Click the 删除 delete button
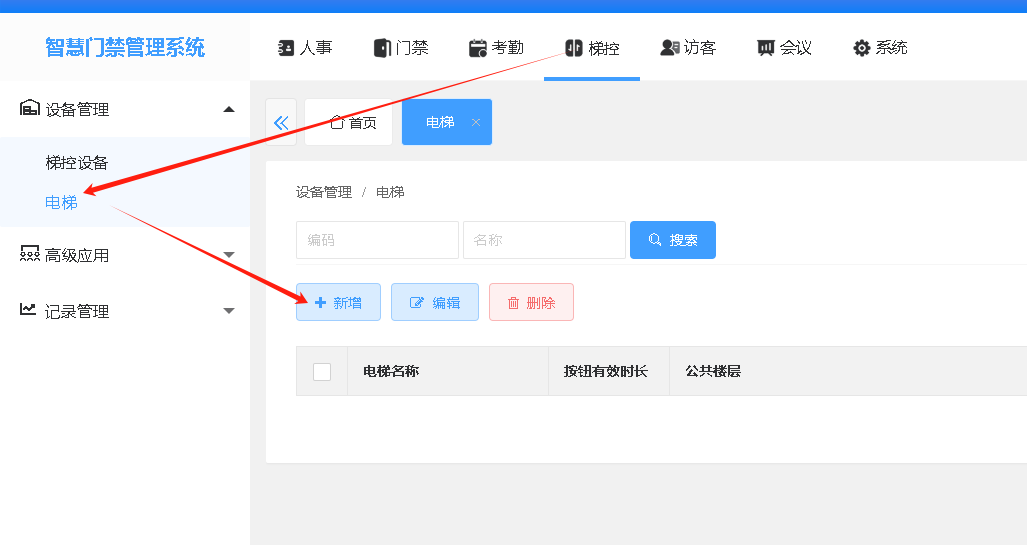The height and width of the screenshot is (545, 1027). pyautogui.click(x=531, y=302)
